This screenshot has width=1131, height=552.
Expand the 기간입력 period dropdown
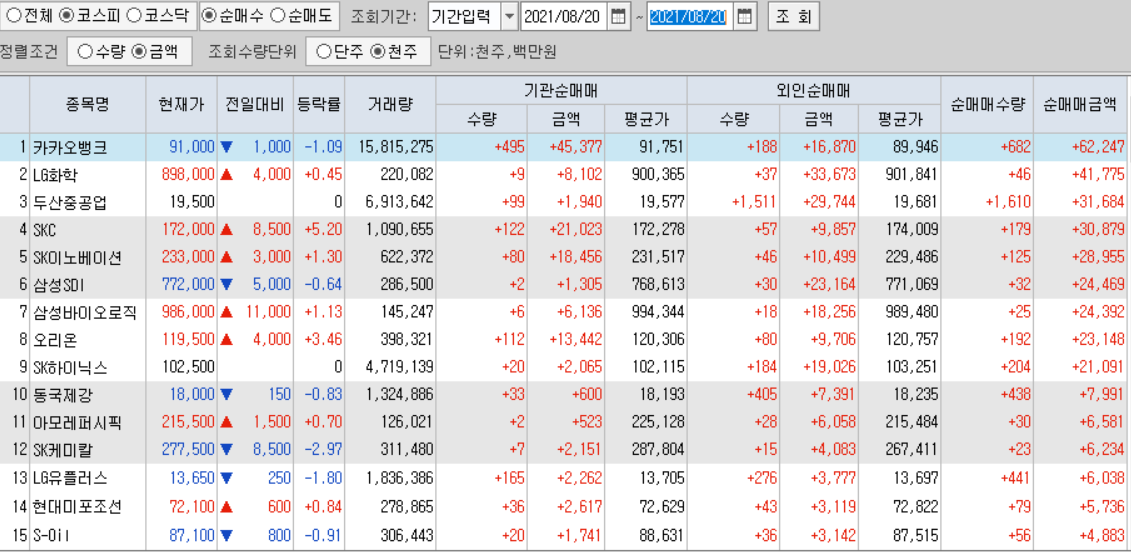509,17
